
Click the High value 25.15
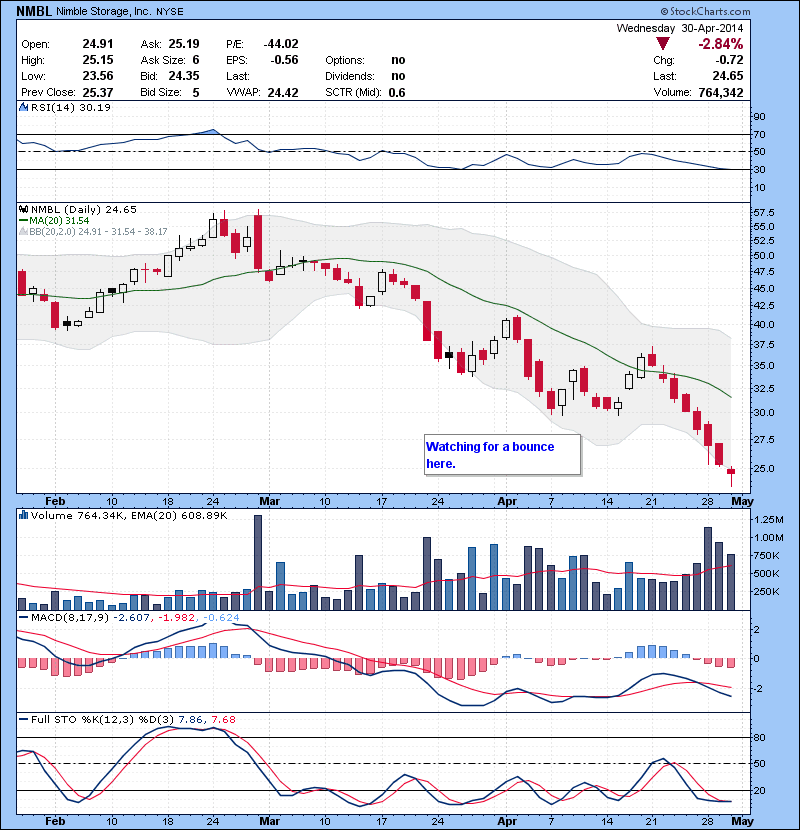pyautogui.click(x=98, y=60)
